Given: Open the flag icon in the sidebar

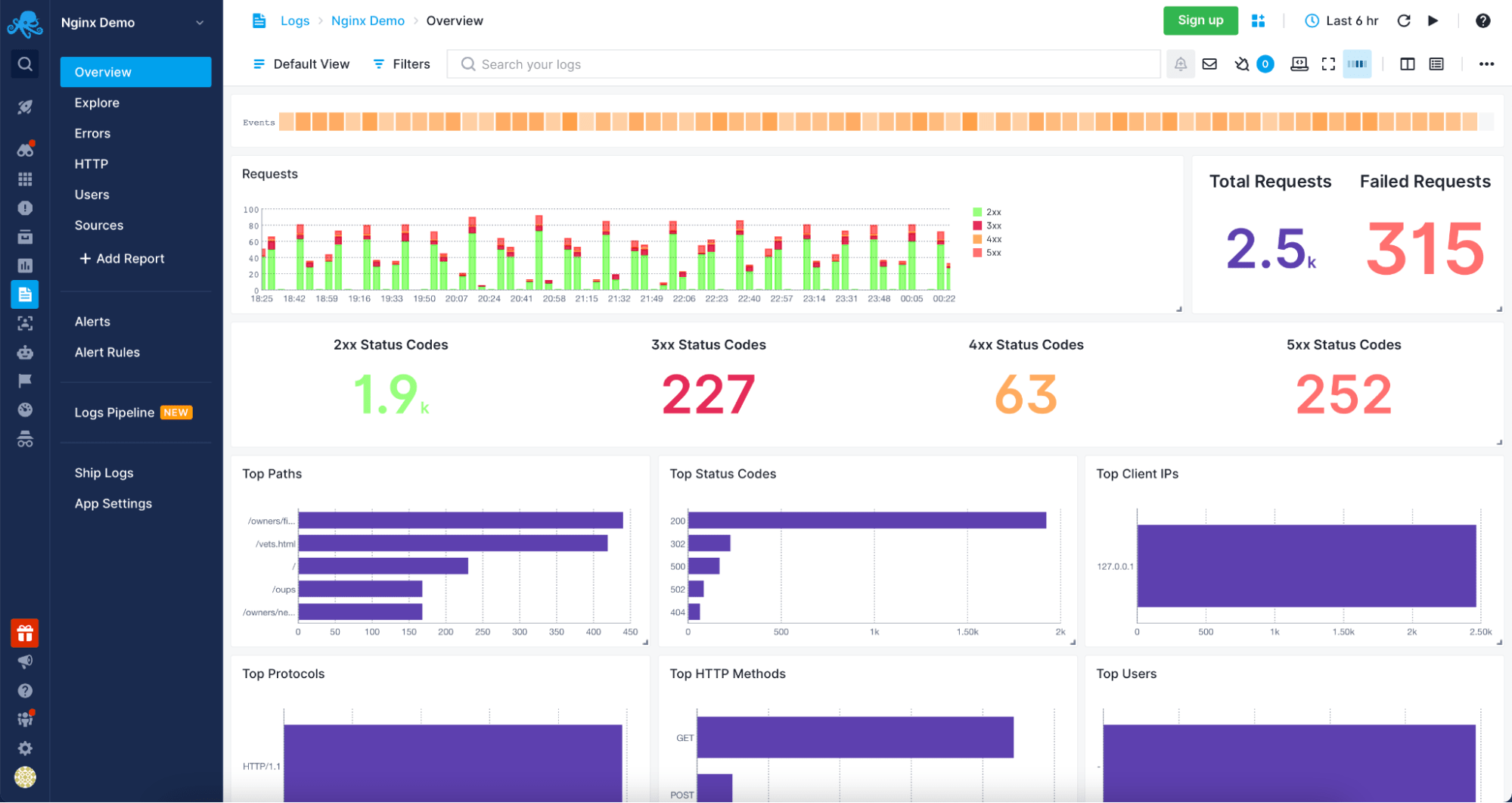Looking at the screenshot, I should [x=25, y=380].
